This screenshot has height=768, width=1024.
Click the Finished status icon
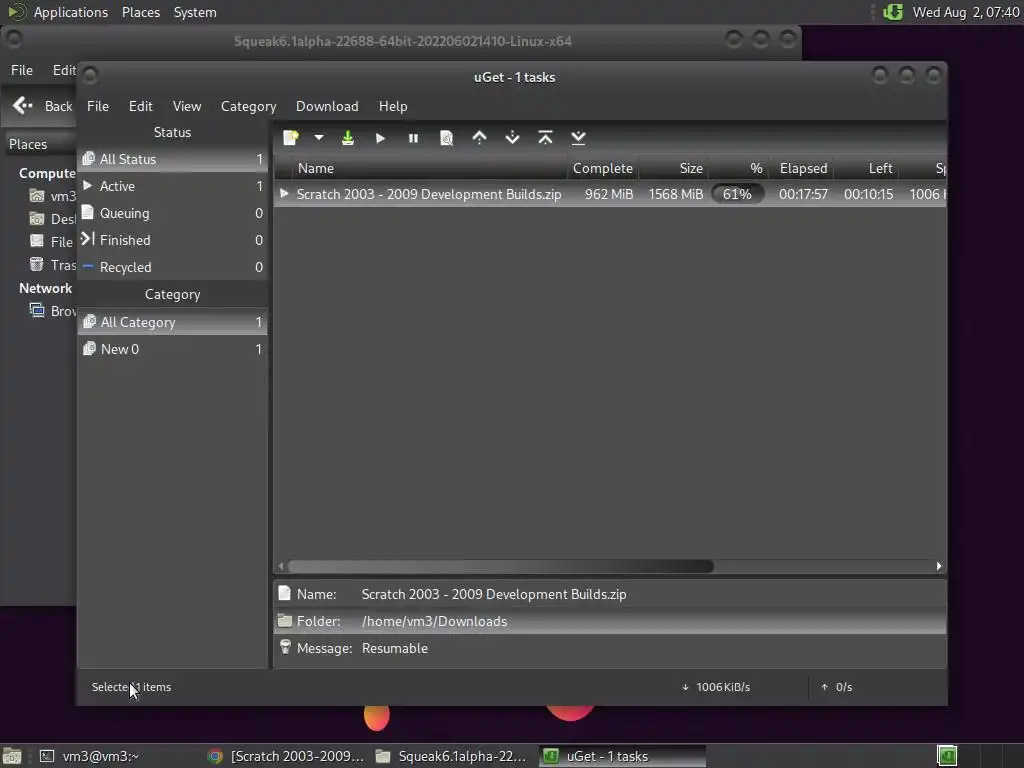coord(88,239)
